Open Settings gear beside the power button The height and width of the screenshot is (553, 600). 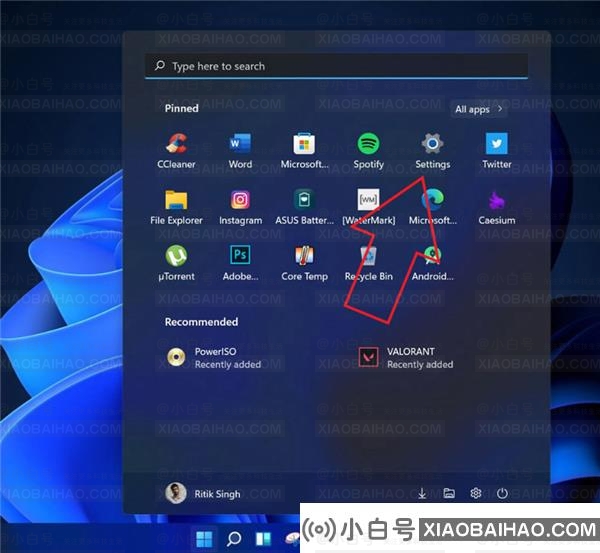click(x=476, y=493)
